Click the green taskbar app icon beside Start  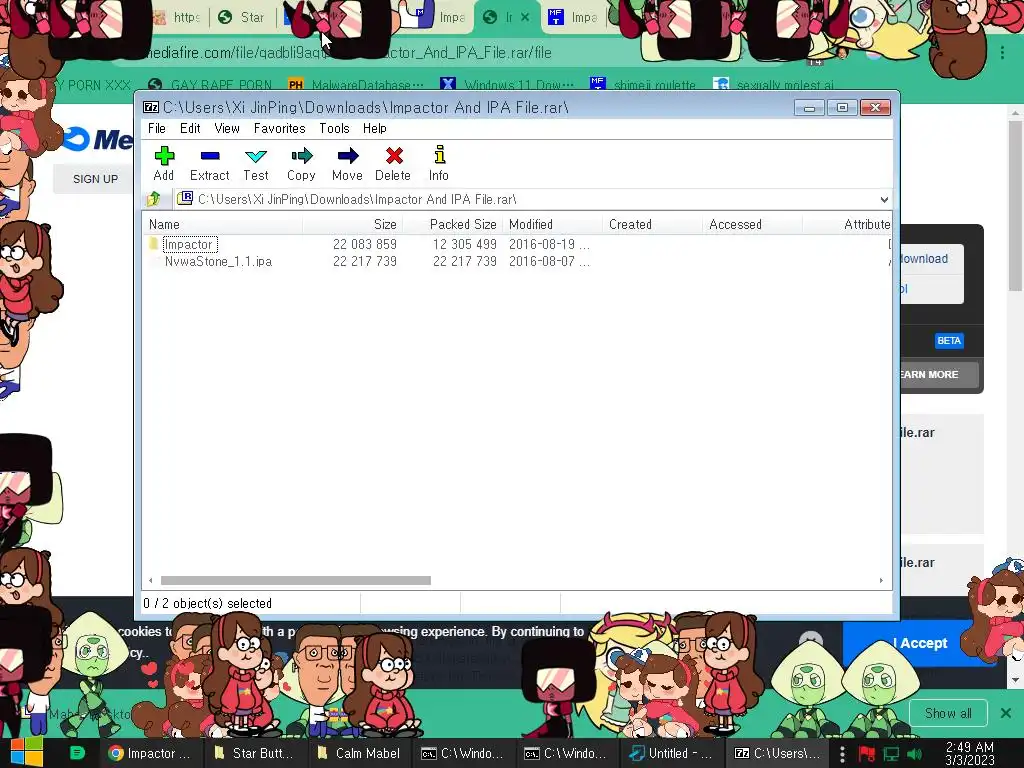tap(76, 753)
